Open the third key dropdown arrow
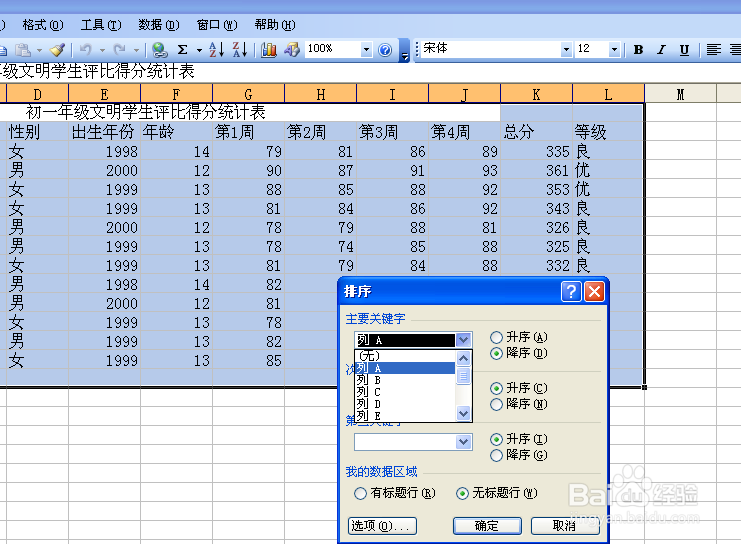 click(x=464, y=442)
